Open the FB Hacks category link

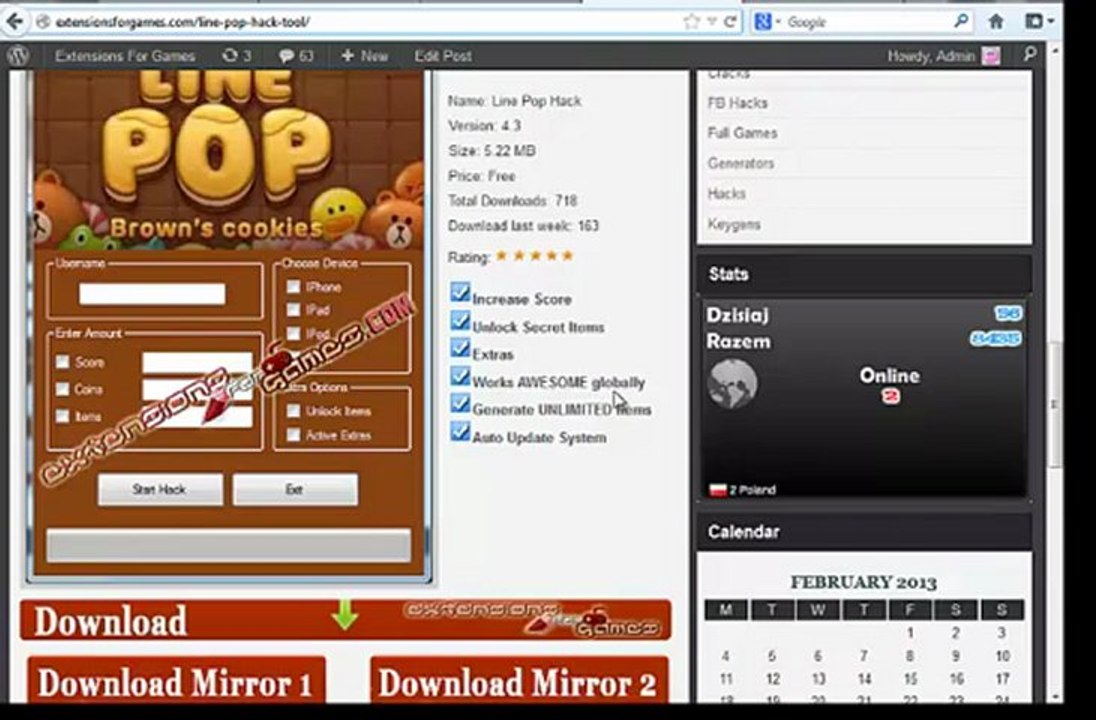click(x=737, y=103)
